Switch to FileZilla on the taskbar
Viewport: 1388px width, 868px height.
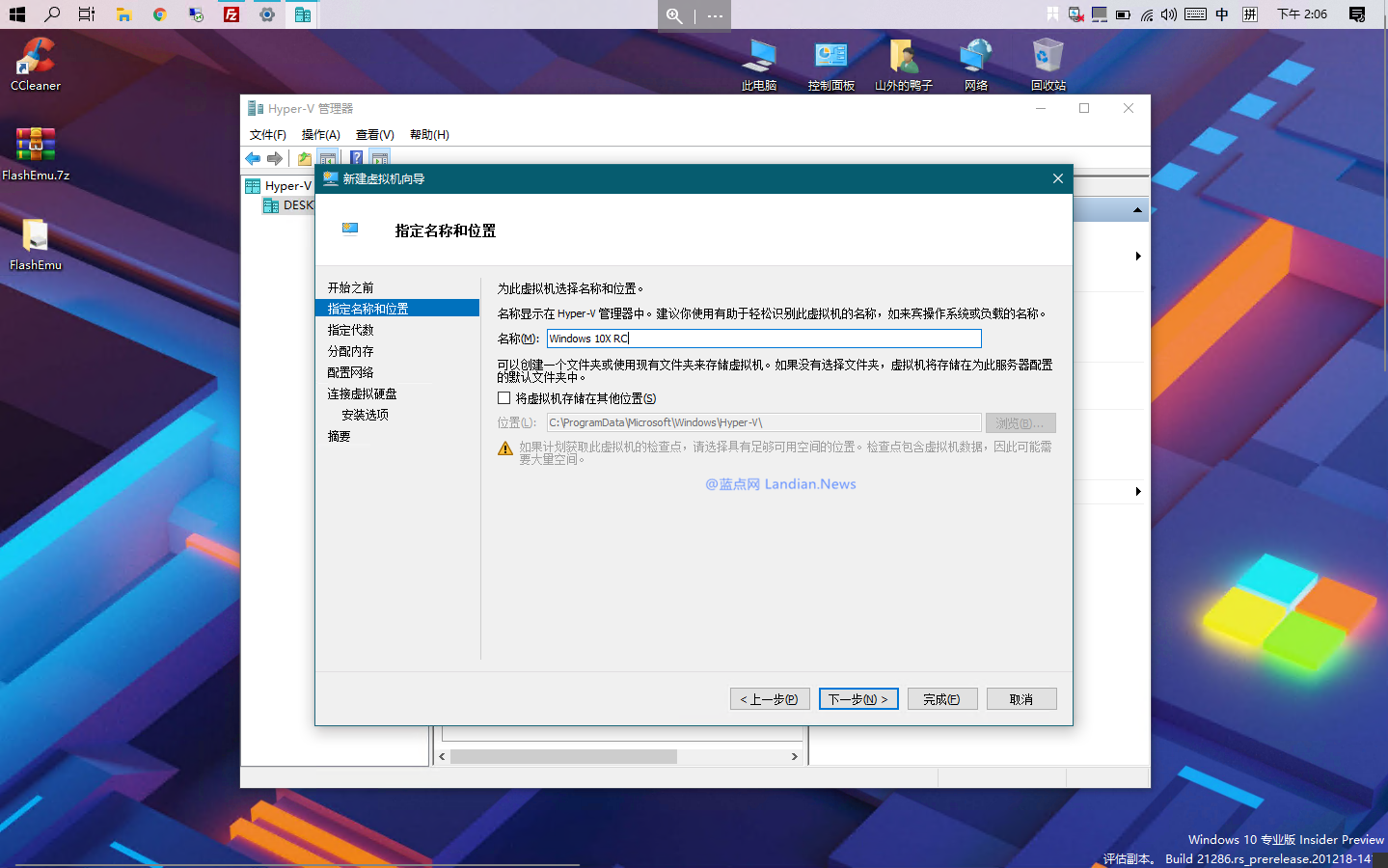(x=231, y=14)
